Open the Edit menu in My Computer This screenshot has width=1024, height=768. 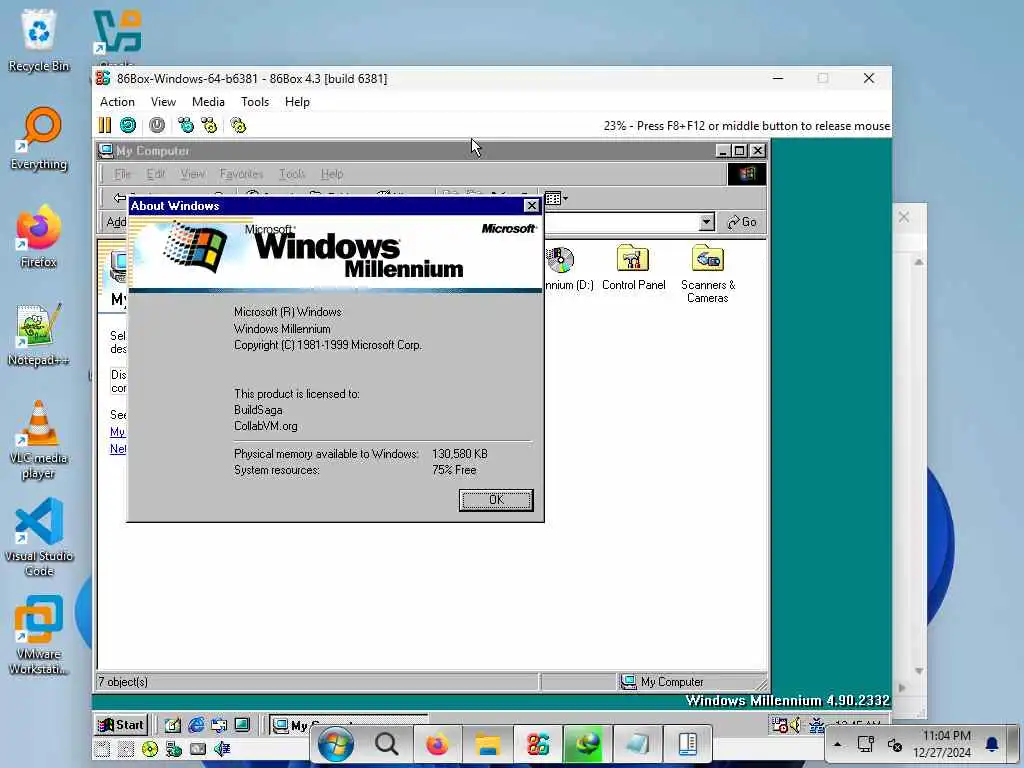pyautogui.click(x=155, y=174)
